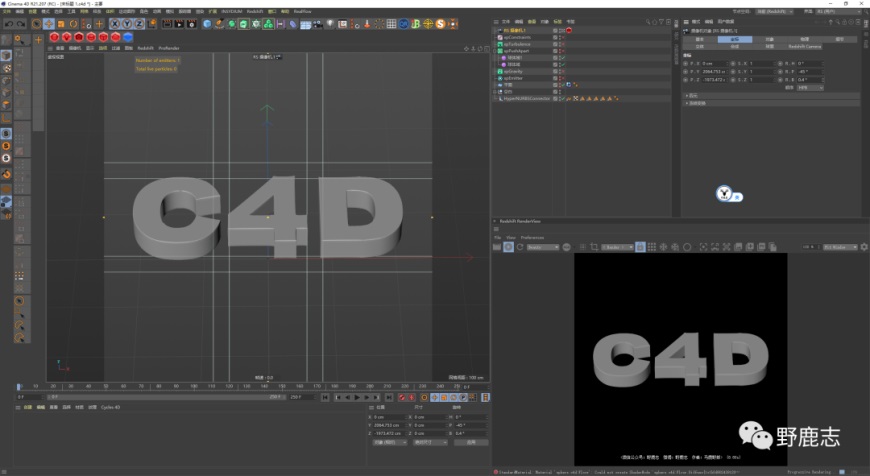Open the Redshift menu in menu bar
870x476 pixels.
[255, 12]
